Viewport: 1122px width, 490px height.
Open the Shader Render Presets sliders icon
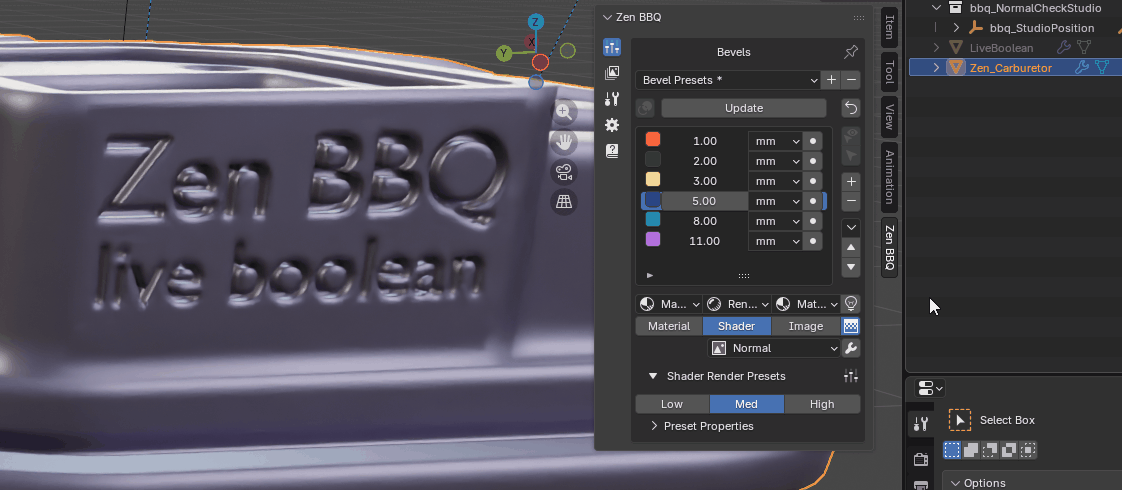(851, 376)
